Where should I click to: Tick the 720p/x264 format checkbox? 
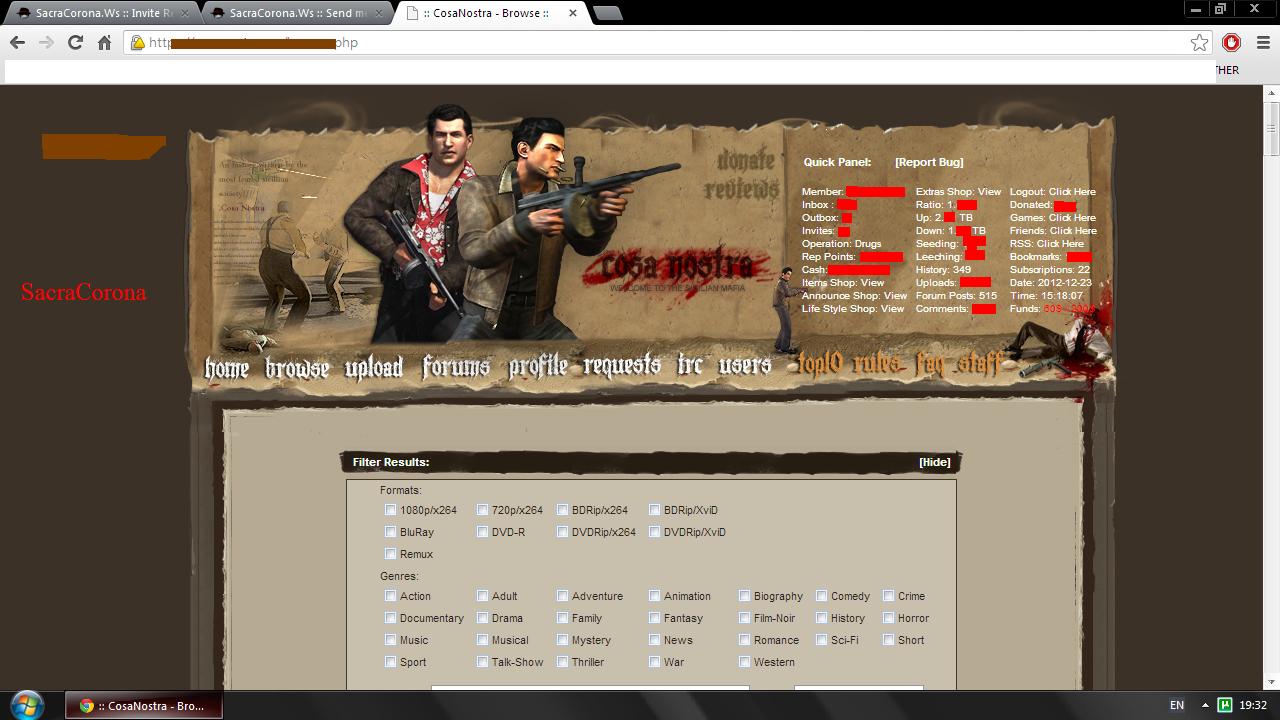click(483, 510)
